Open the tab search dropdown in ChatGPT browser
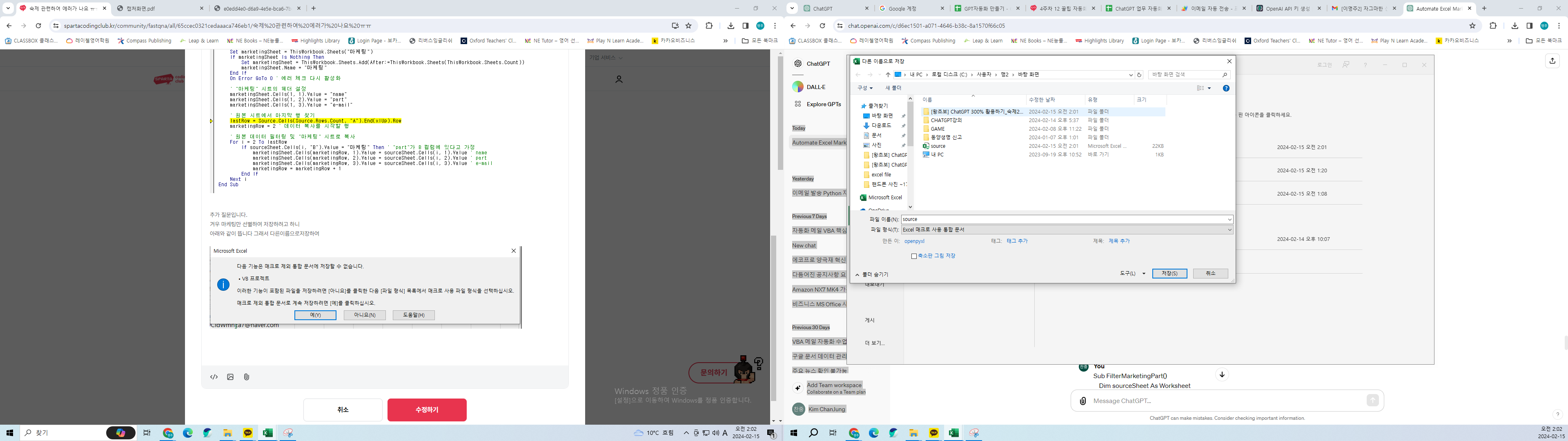 [x=793, y=9]
